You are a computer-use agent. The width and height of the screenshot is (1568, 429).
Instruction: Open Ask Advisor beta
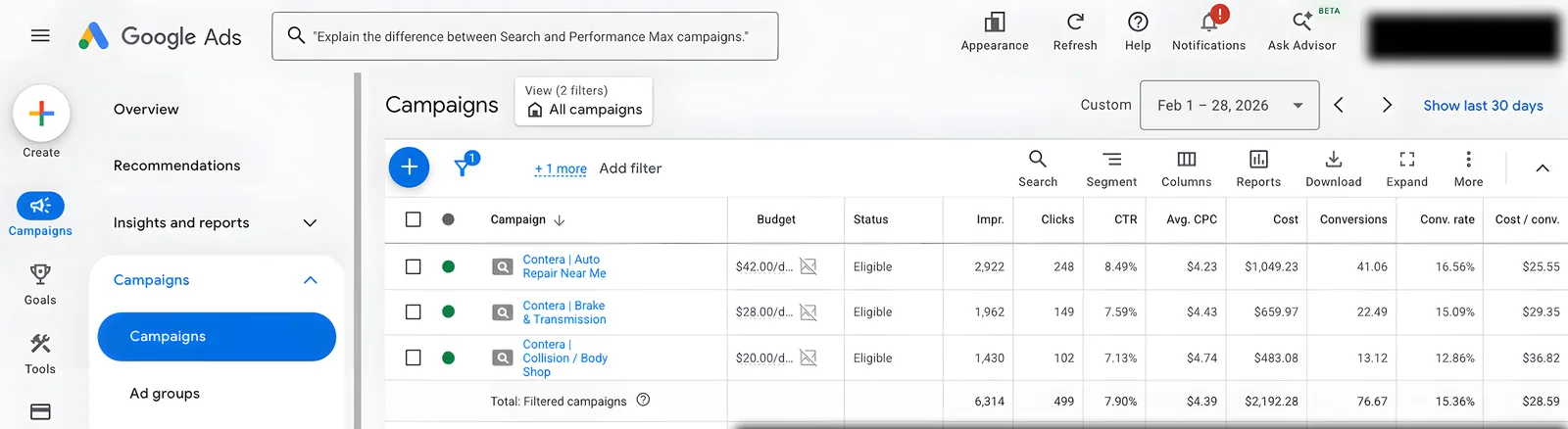click(x=1301, y=31)
